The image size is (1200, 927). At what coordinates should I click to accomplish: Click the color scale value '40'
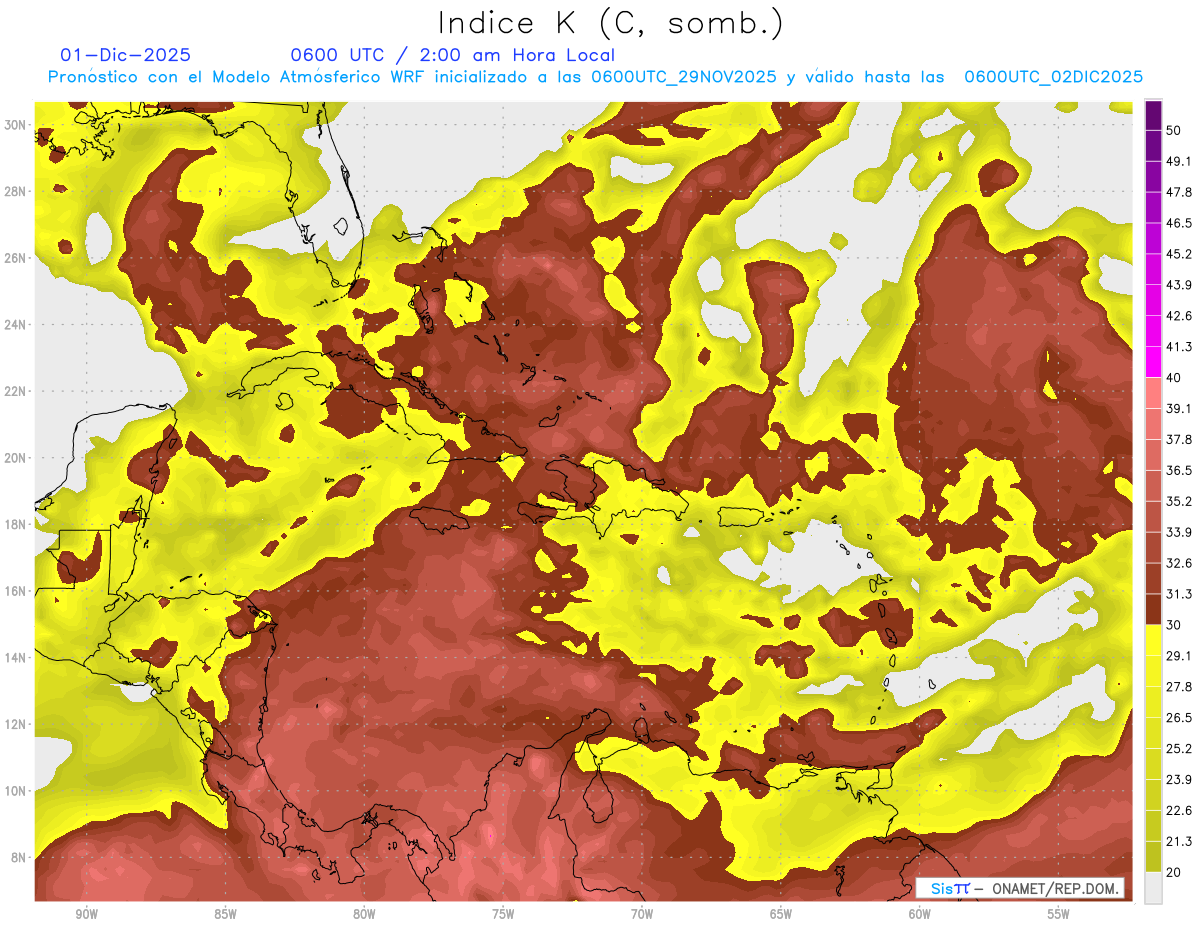[1174, 377]
